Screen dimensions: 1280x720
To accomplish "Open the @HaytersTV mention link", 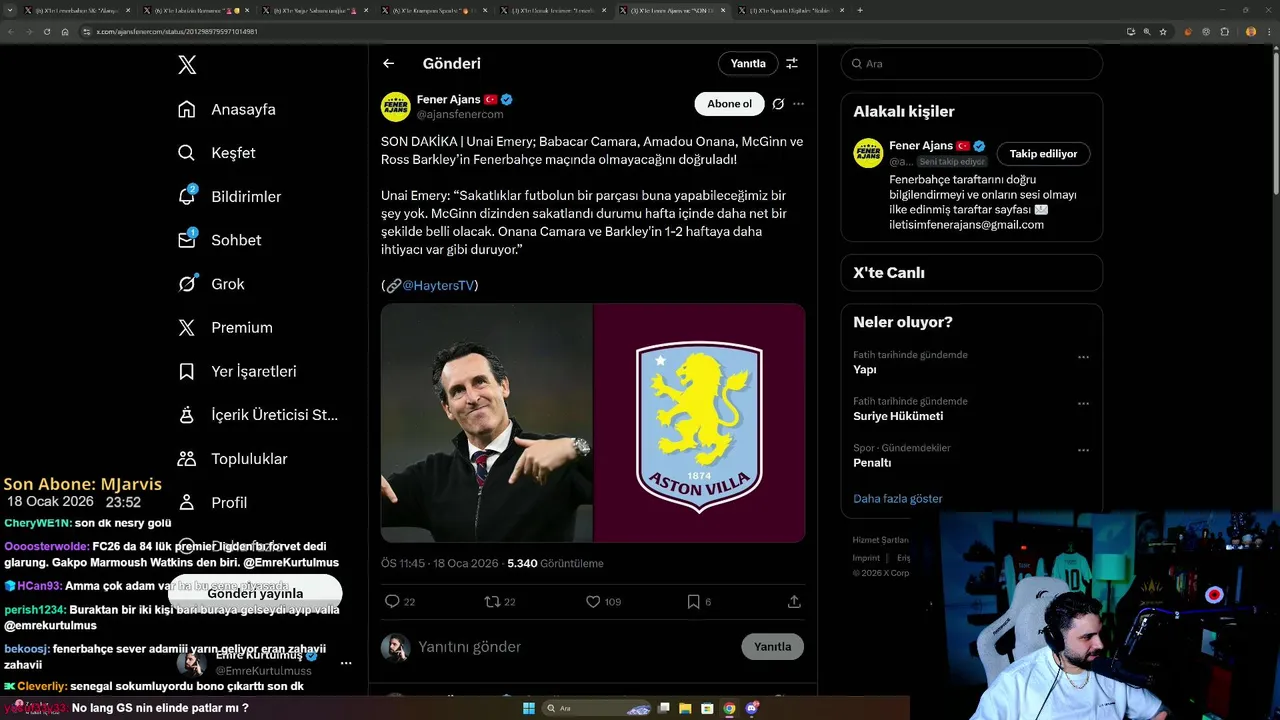I will [438, 285].
